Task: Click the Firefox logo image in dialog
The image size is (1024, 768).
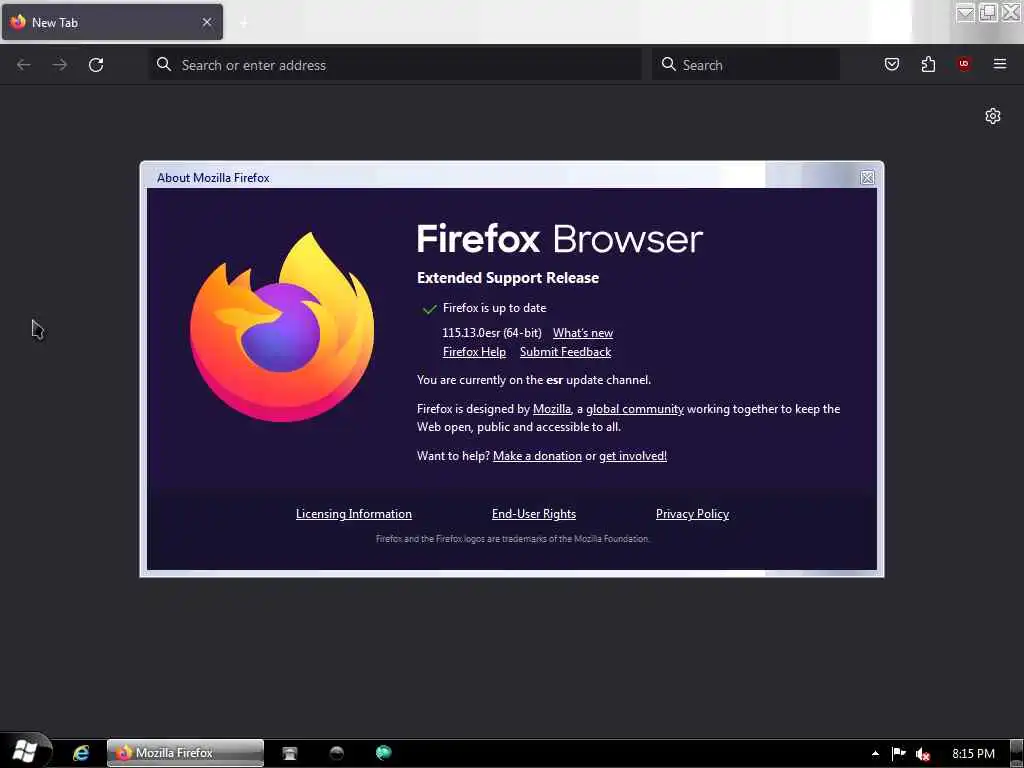Action: point(282,327)
